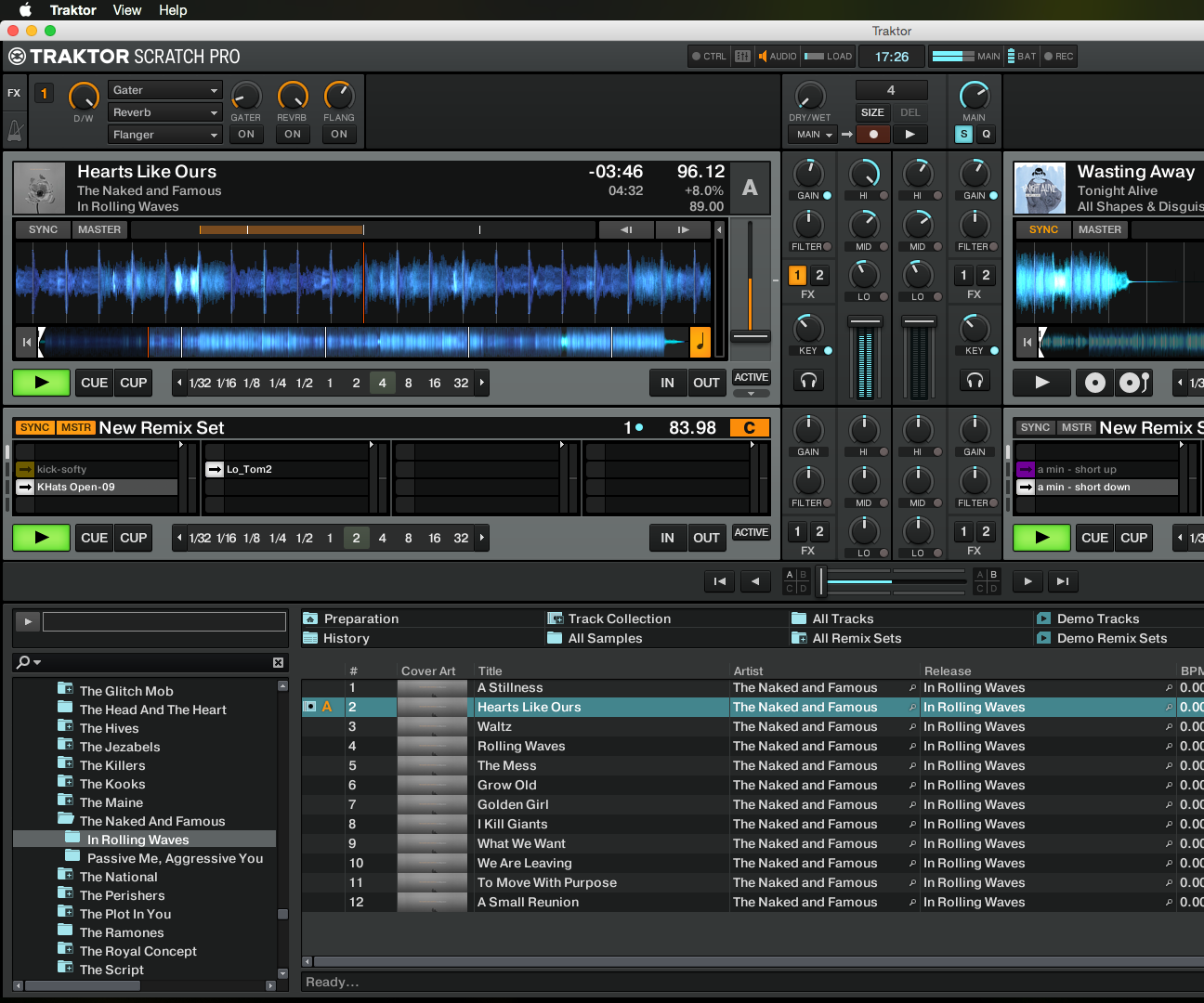Open the Apple menu
The image size is (1204, 1003).
(x=26, y=10)
